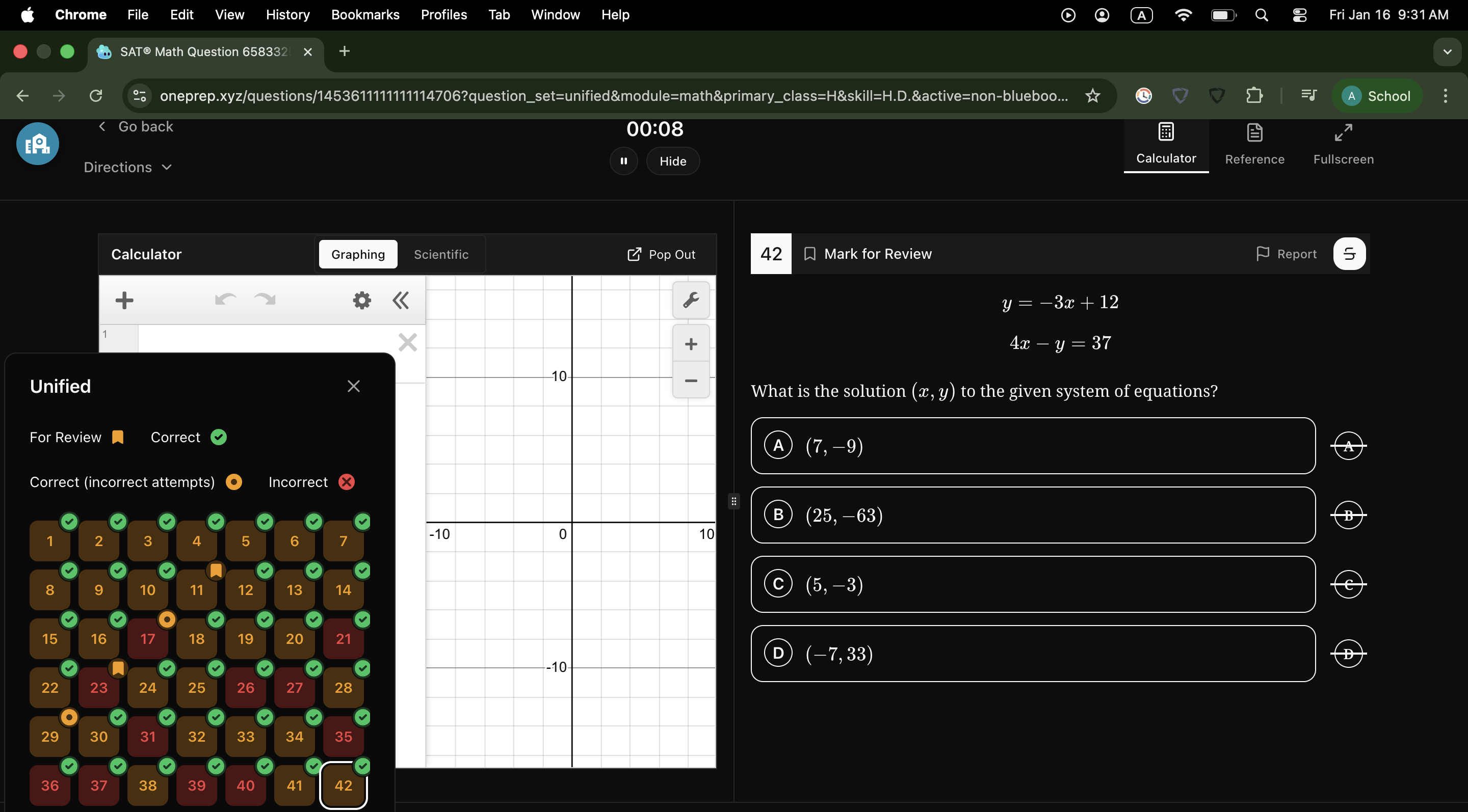This screenshot has width=1468, height=812.
Task: Open the graph settings wrench icon
Action: [x=691, y=300]
